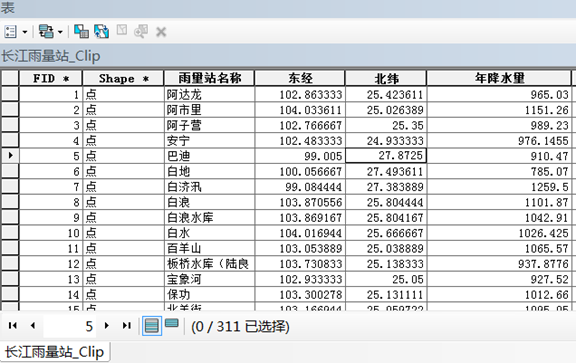
Task: Click the Select By Attributes icon
Action: (x=82, y=32)
